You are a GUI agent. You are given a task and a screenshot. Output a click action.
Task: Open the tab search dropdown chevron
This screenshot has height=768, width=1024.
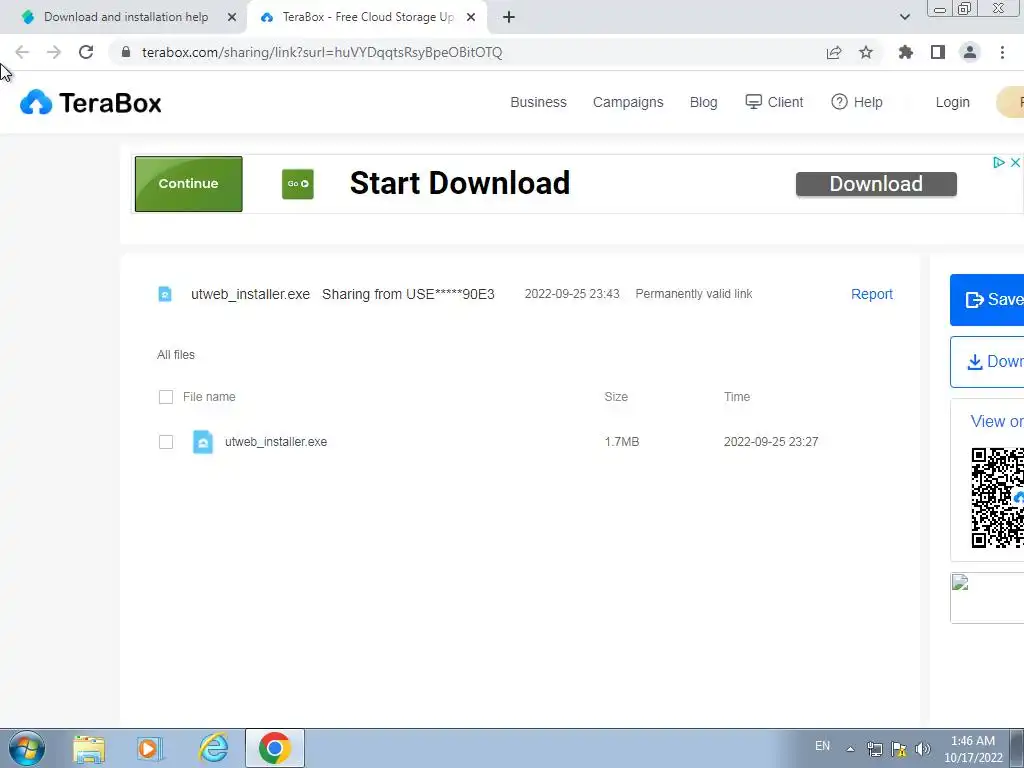[904, 17]
